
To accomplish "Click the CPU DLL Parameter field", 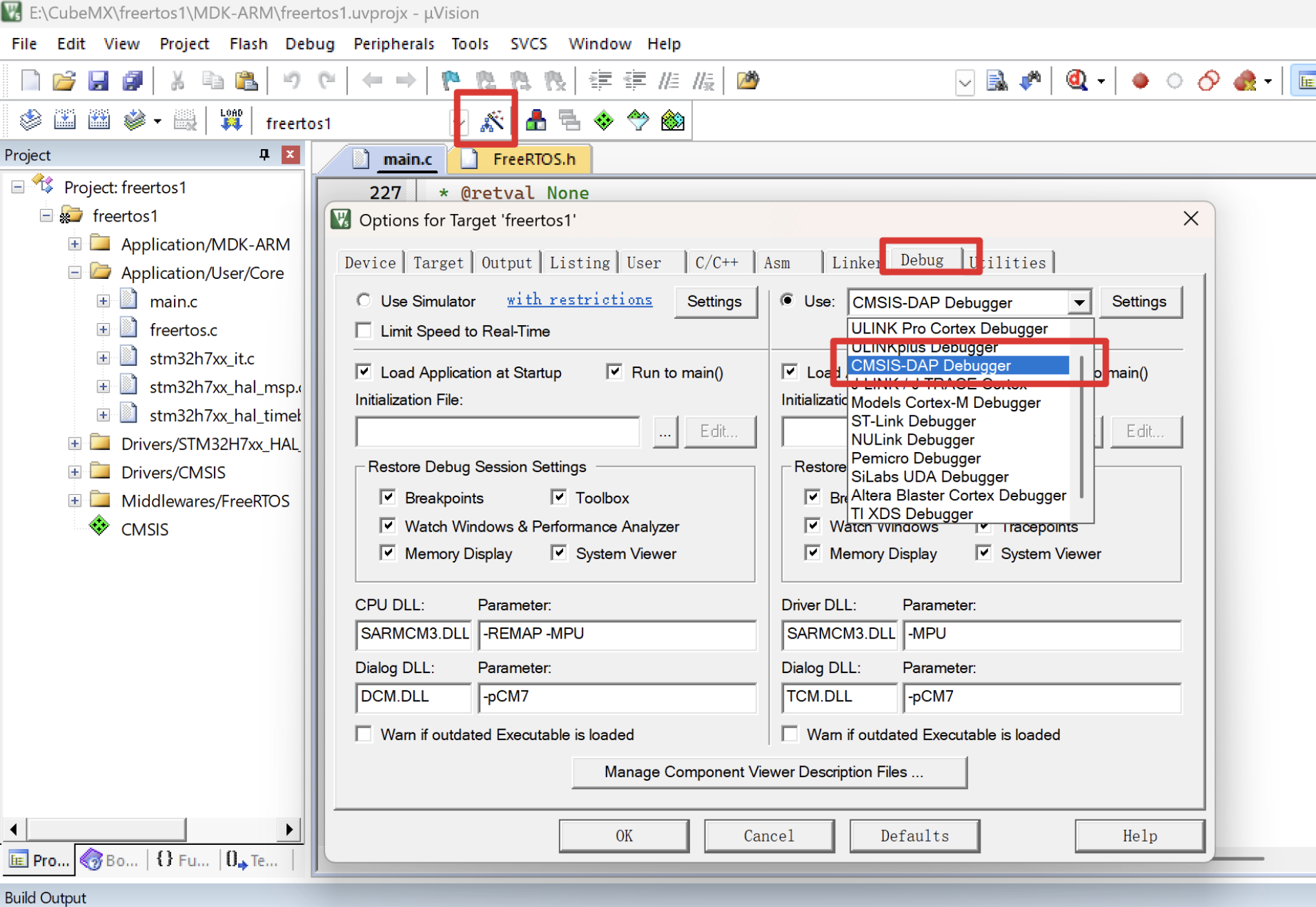I will [617, 634].
